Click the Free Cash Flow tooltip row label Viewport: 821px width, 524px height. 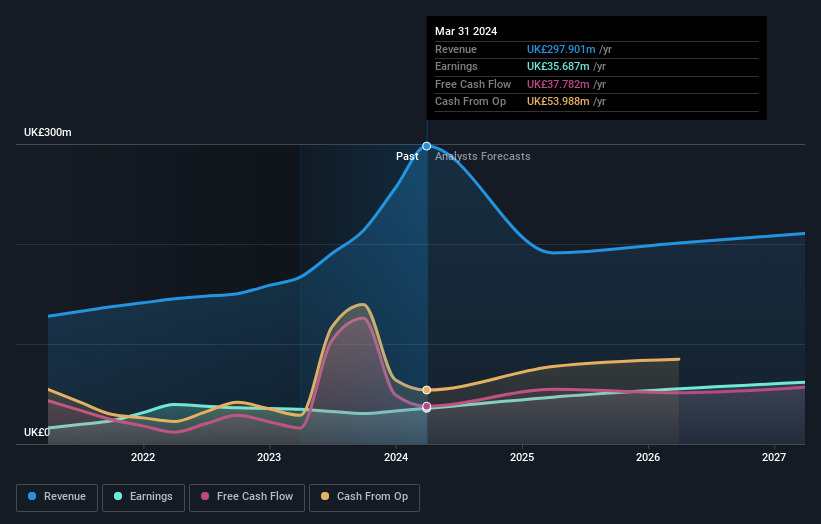[473, 84]
